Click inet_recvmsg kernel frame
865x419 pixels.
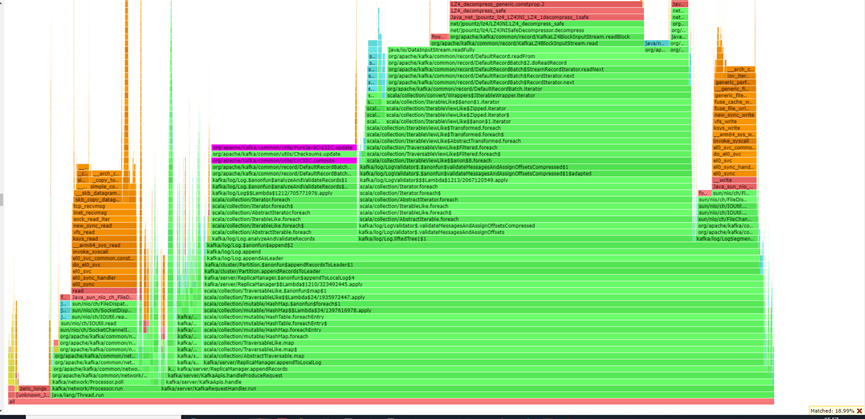click(104, 213)
